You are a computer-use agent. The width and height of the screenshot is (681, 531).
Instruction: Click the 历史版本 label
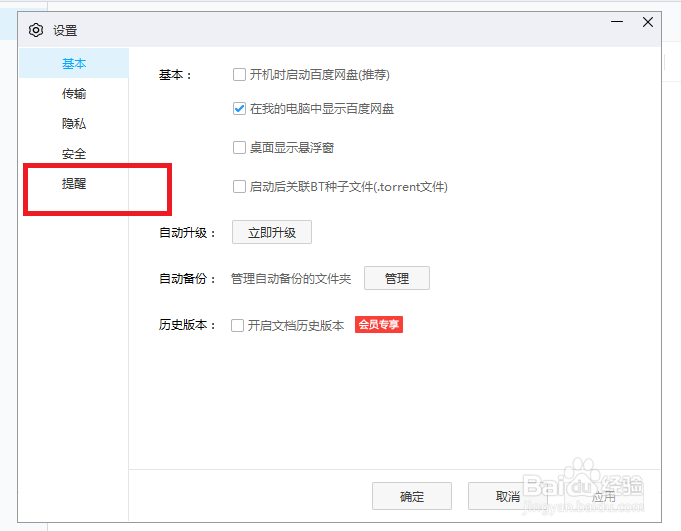pos(187,325)
